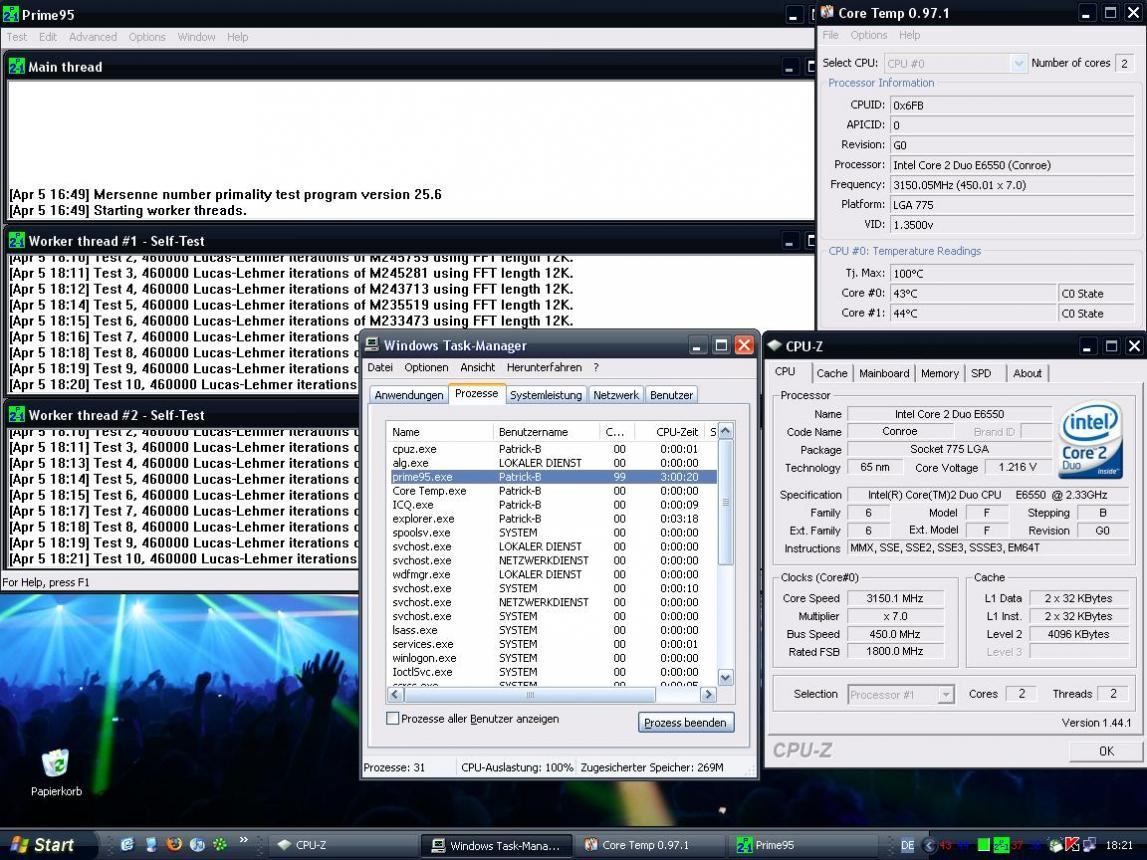Click process list scroll up arrow
Image resolution: width=1147 pixels, height=860 pixels.
pyautogui.click(x=725, y=431)
